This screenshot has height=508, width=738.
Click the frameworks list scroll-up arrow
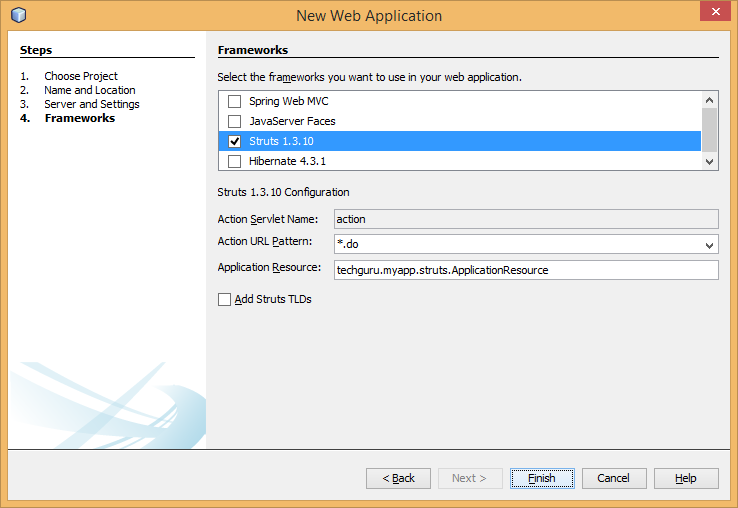click(709, 100)
